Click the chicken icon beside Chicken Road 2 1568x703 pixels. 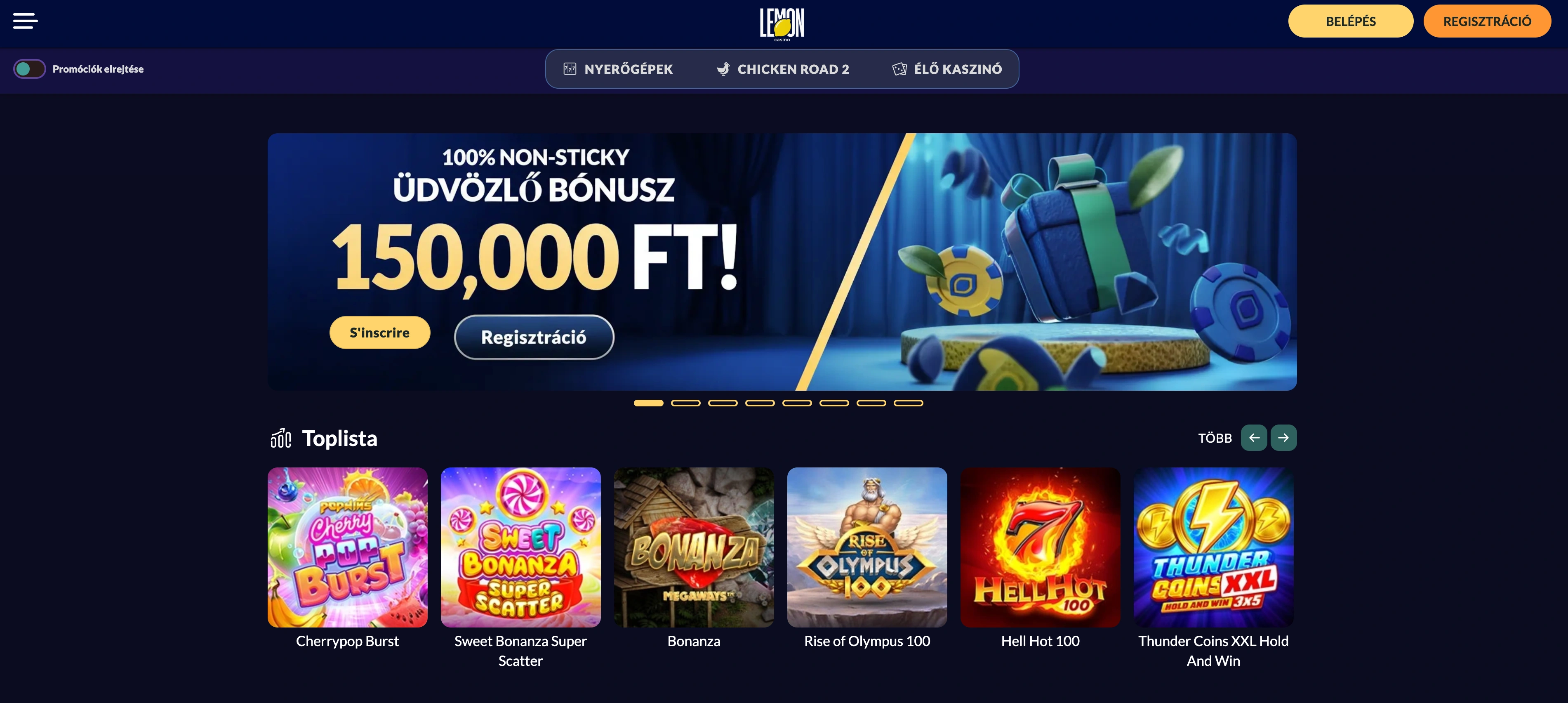723,69
